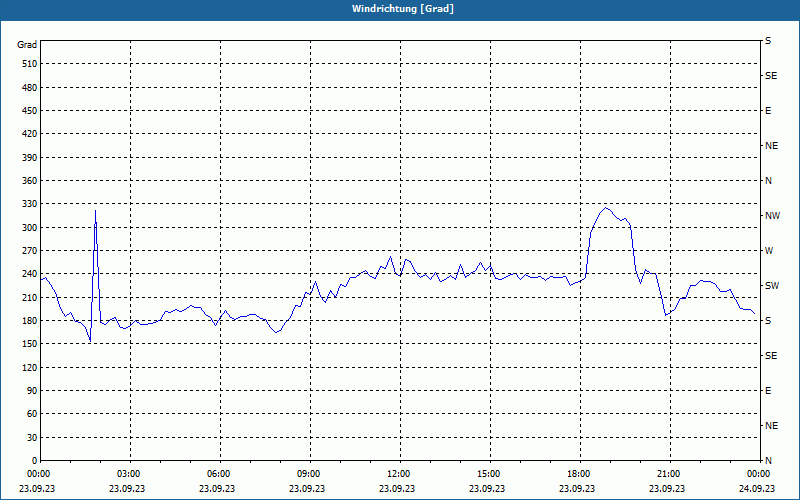Click the broad curve peak just after 18:00
Screen dimensions: 800x500
[606, 208]
